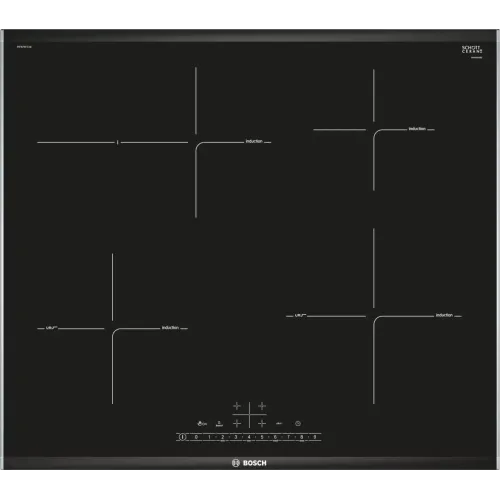Touch the induction label of the front-left zone
This screenshot has height=500, width=500.
(170, 328)
